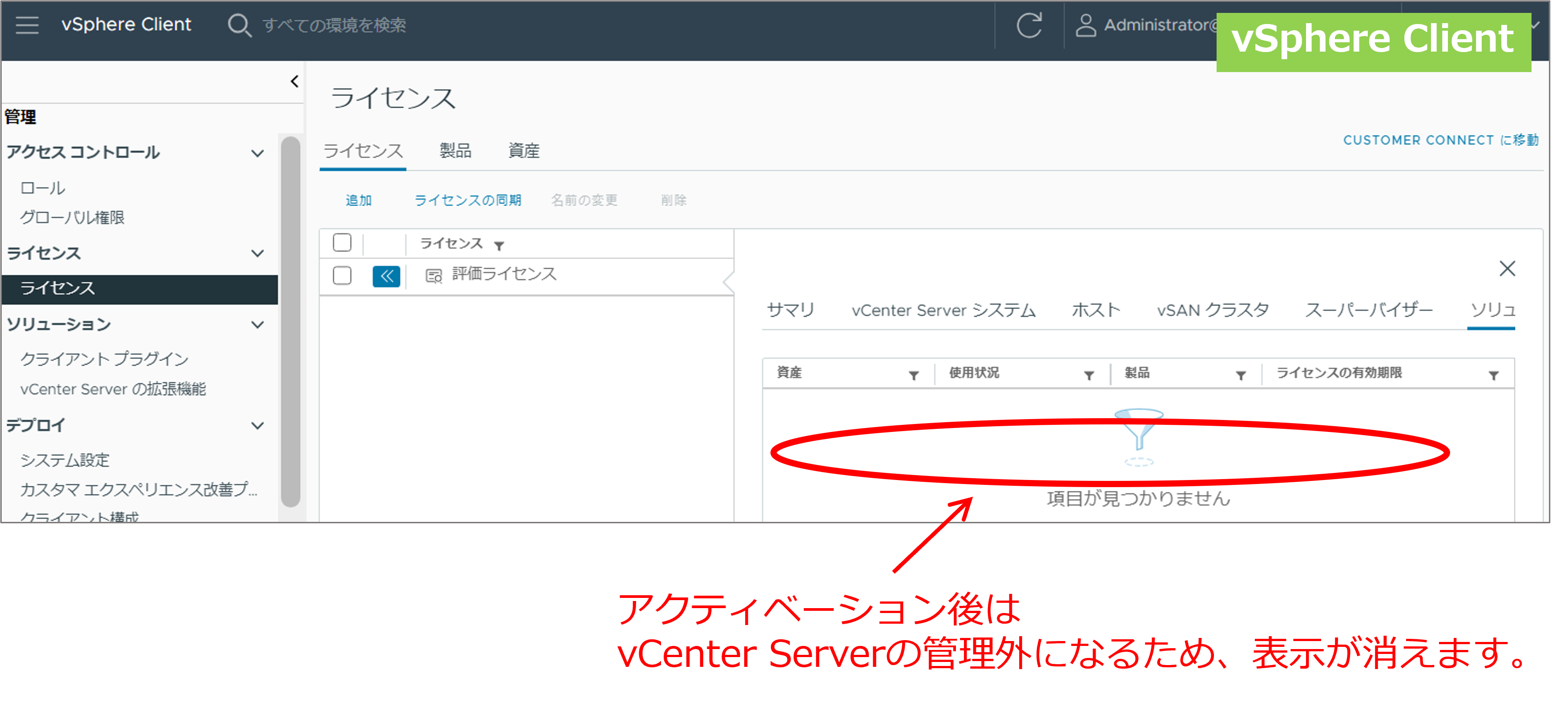Switch to the サマリ tab

790,310
